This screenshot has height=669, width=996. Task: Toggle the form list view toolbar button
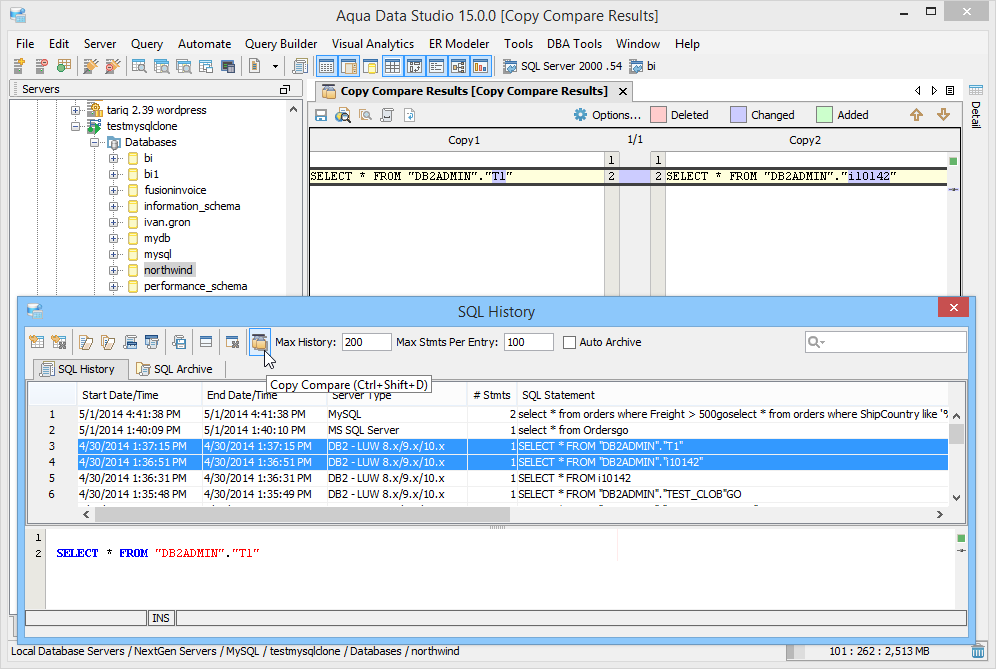tap(436, 66)
